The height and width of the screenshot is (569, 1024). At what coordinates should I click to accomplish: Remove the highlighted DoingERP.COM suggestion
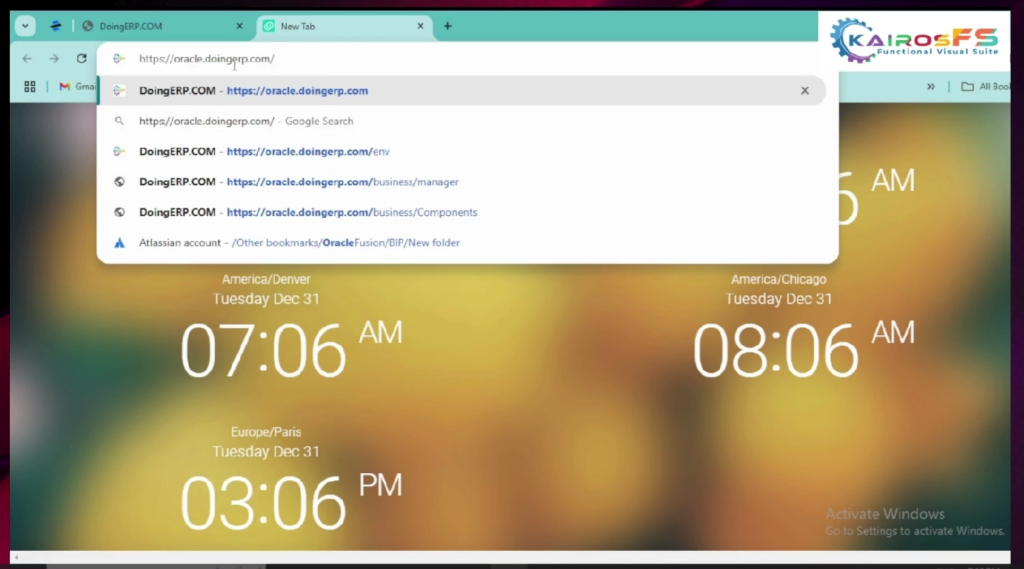point(804,91)
